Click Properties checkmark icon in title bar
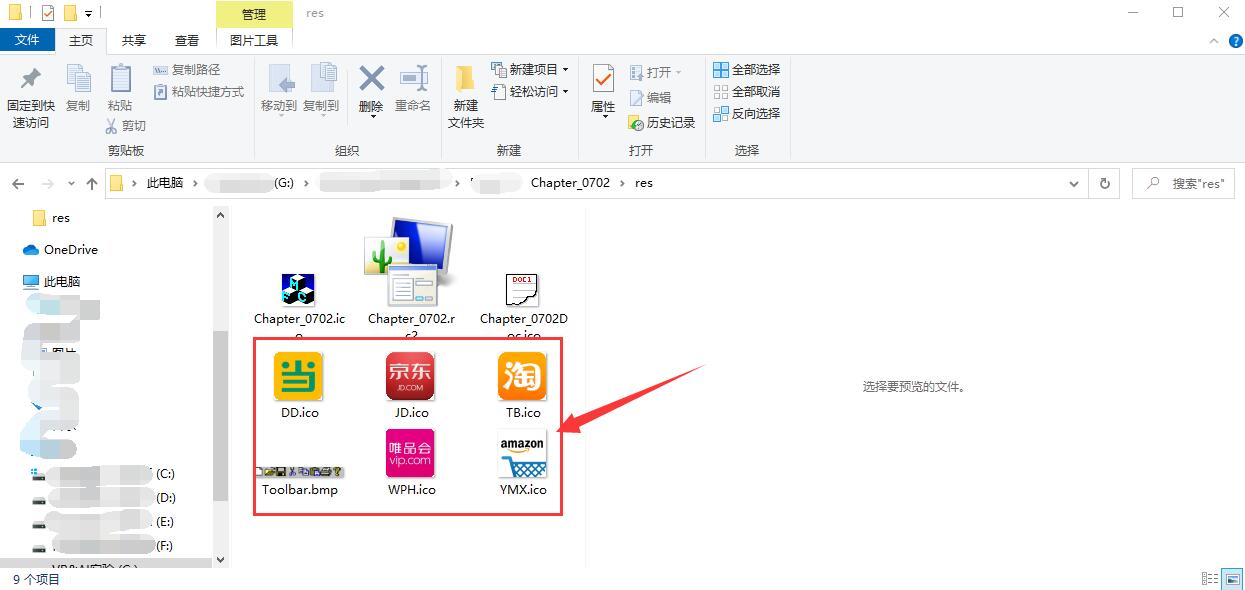 click(49, 13)
